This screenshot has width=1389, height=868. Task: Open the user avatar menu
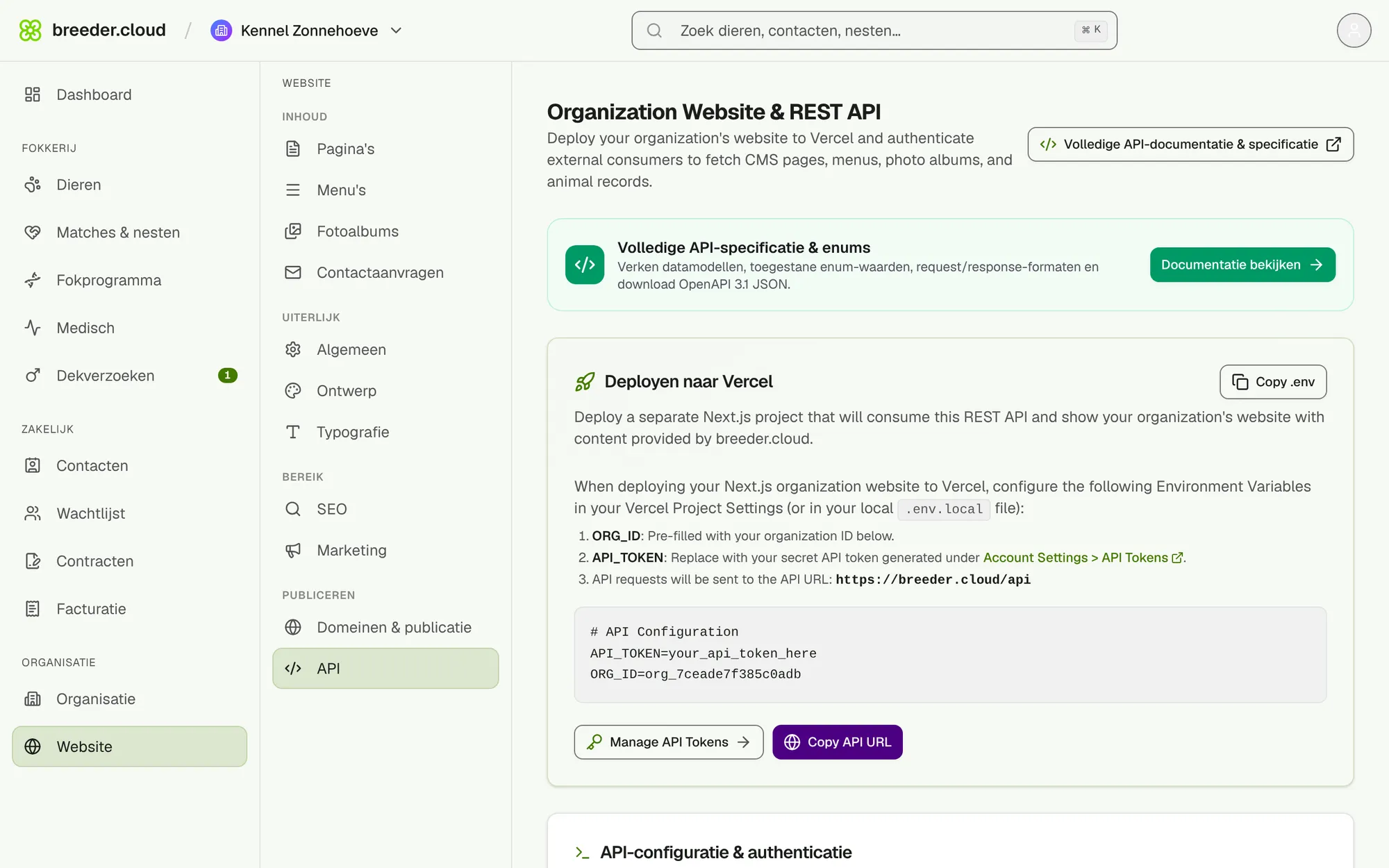[x=1354, y=31]
